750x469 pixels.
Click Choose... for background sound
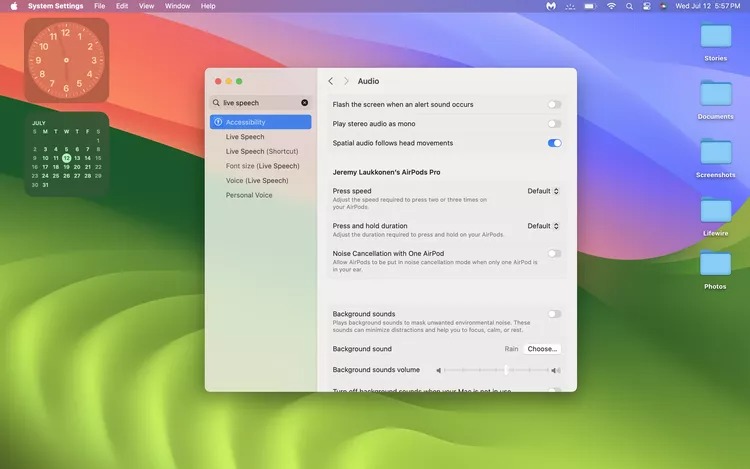[542, 349]
